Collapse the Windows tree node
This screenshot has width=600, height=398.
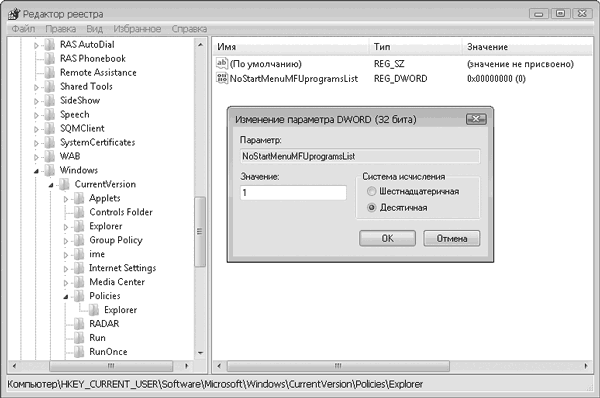pos(36,171)
